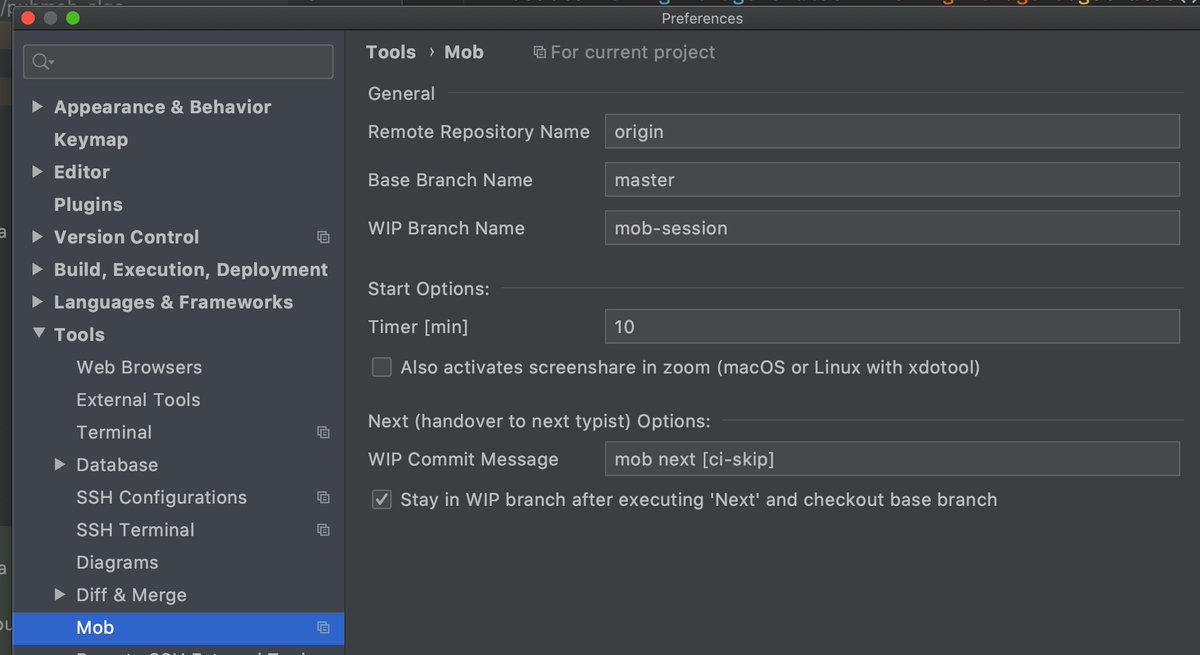Open SSH Terminal settings
This screenshot has width=1200, height=655.
pos(135,530)
